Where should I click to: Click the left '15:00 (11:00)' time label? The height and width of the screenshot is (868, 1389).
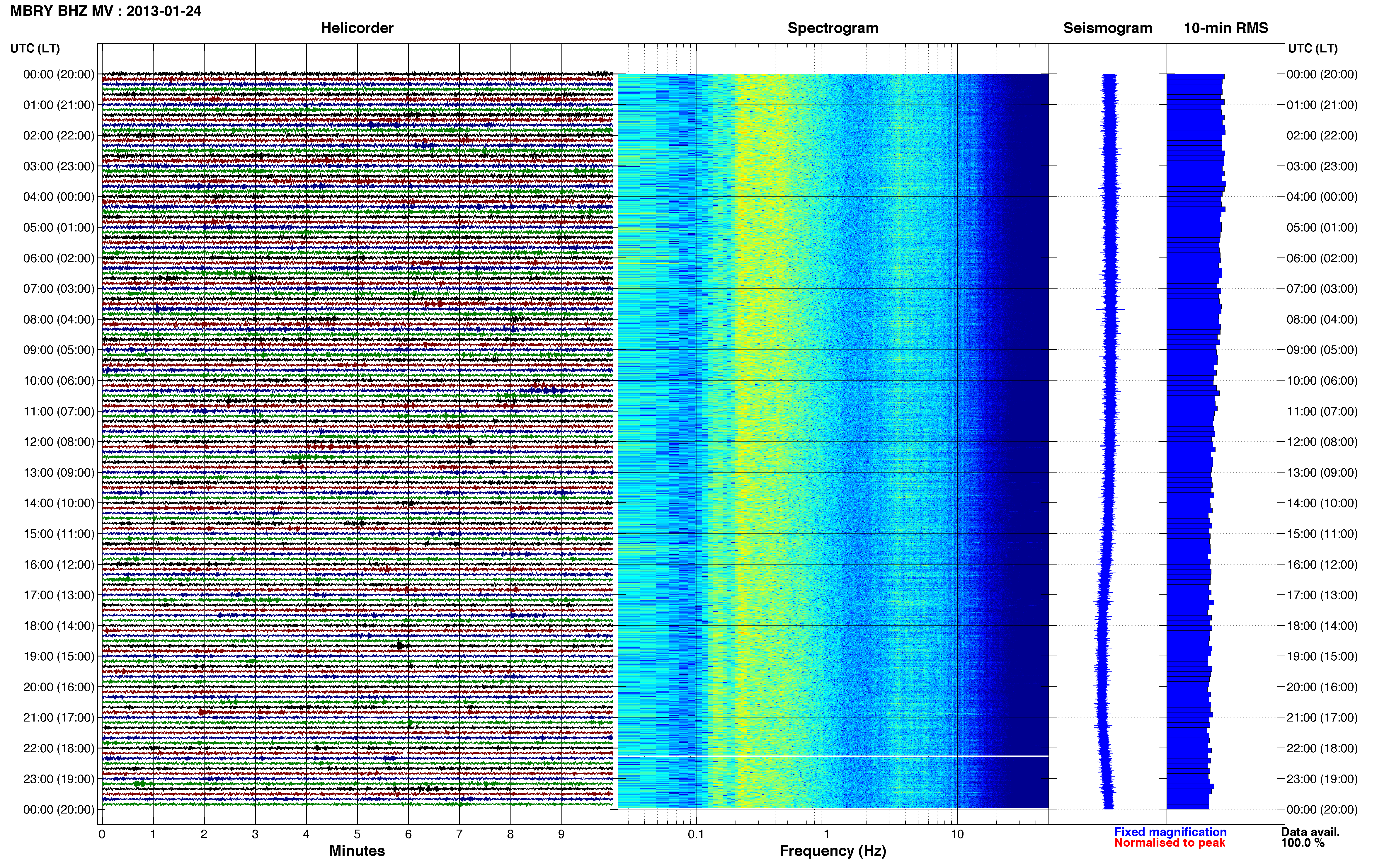click(x=59, y=534)
